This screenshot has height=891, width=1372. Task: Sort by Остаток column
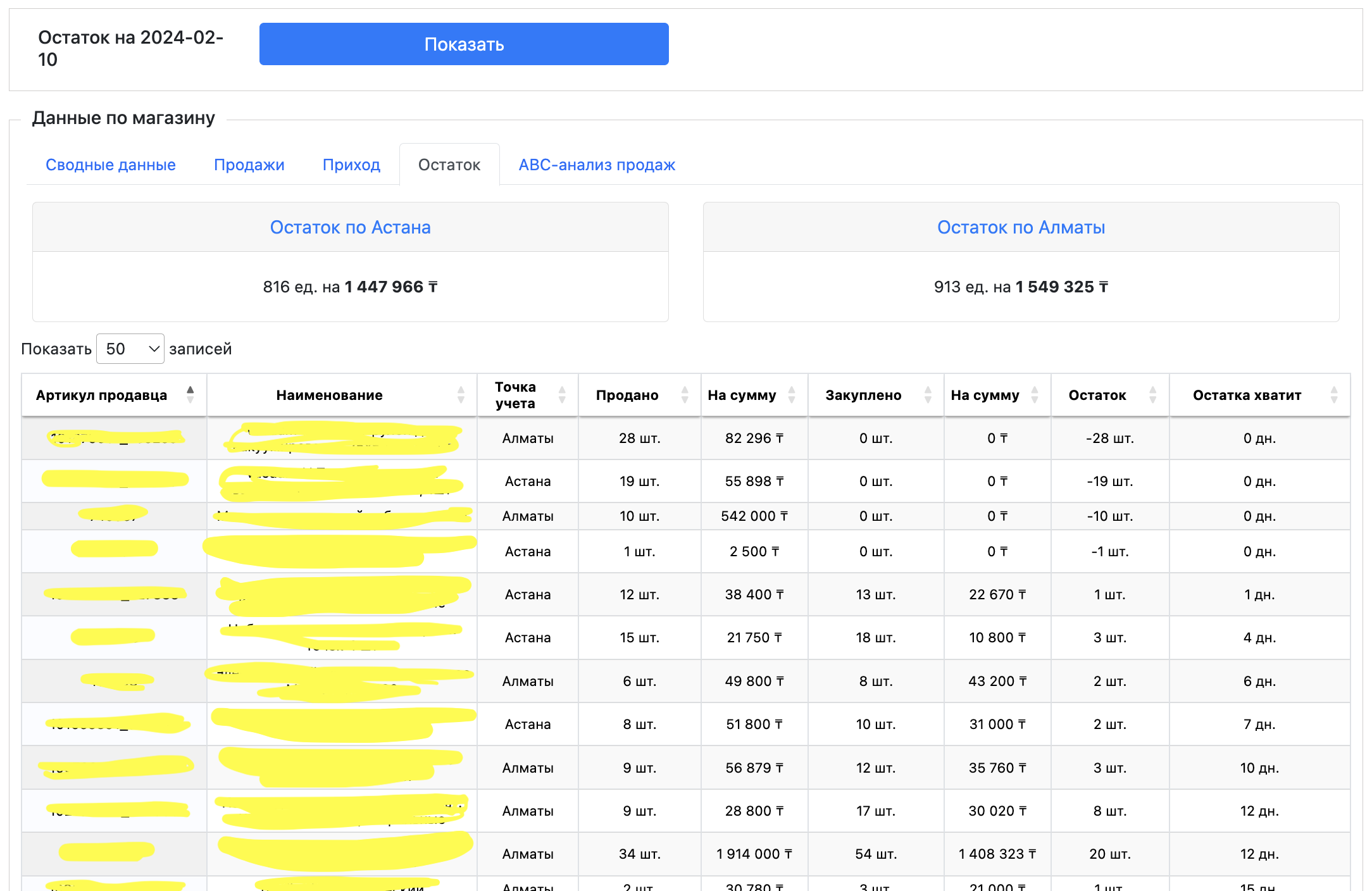coord(1110,395)
